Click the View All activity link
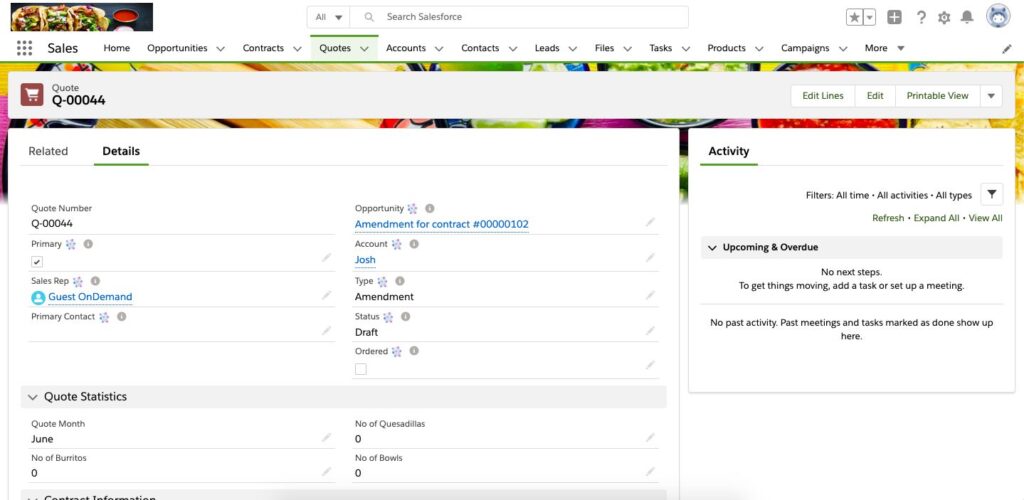 click(x=985, y=218)
